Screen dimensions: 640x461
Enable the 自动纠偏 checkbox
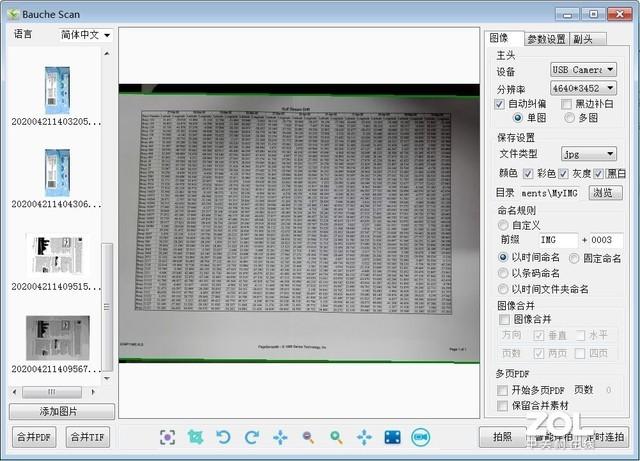[x=499, y=104]
